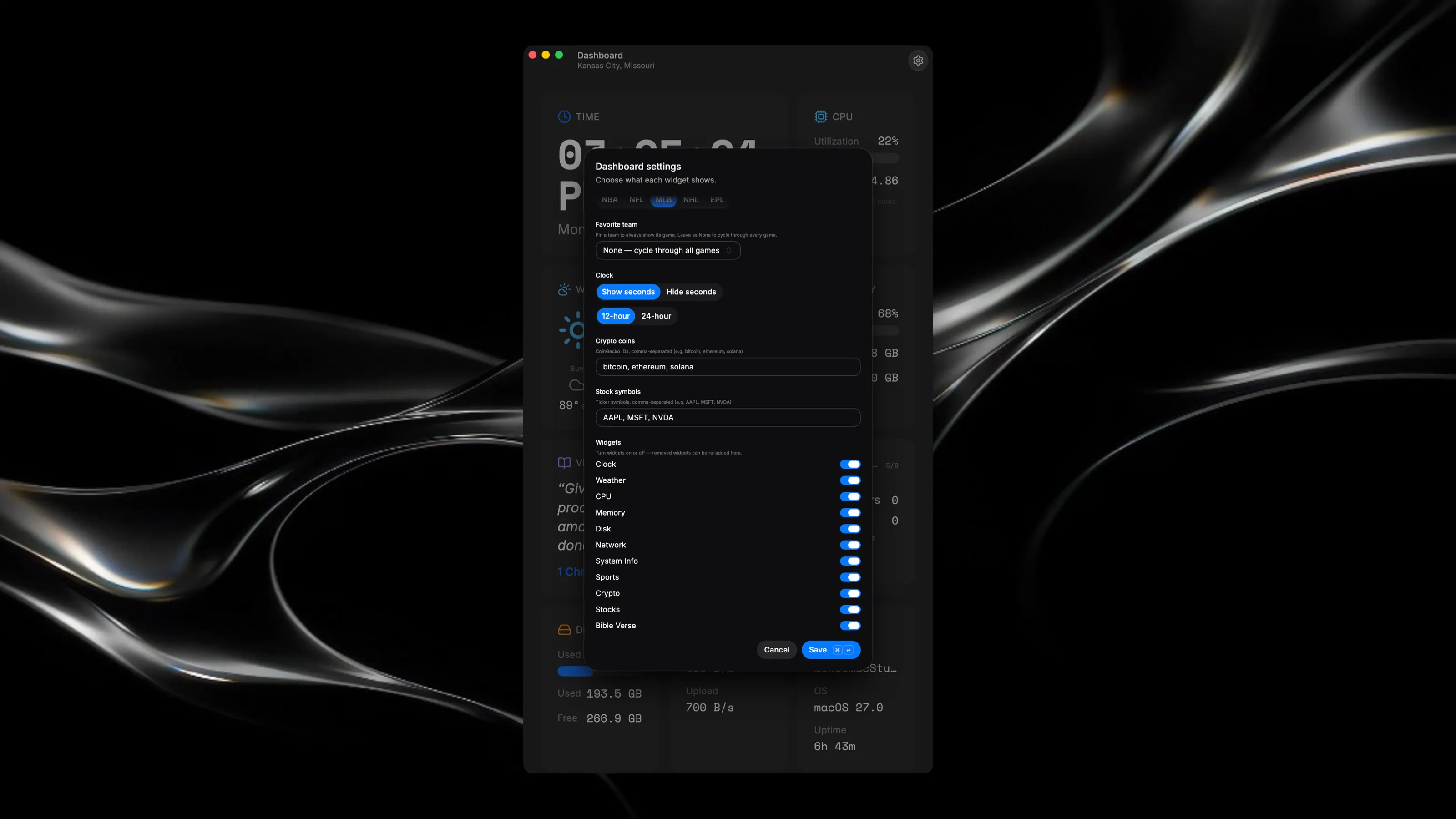Toggle the Crypto widget switch

850,593
